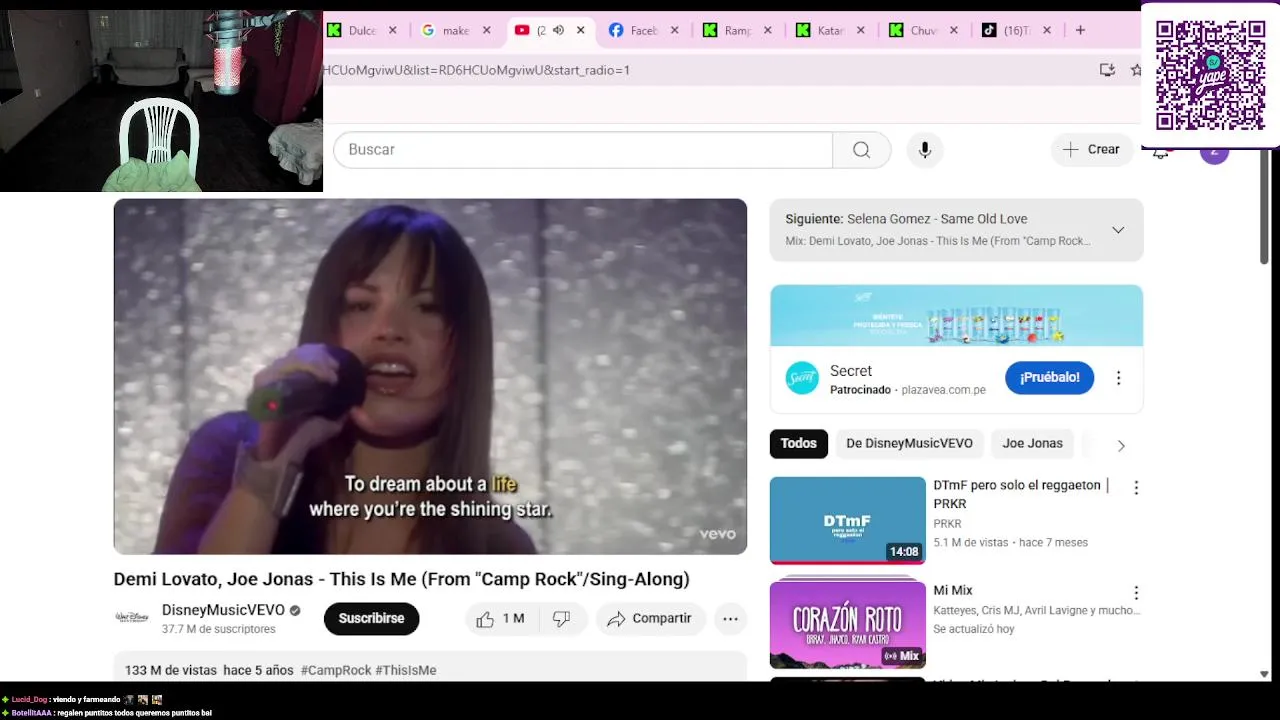Mute the YouTube tab via speaker icon
Screen dimensions: 1280x720
[559, 31]
